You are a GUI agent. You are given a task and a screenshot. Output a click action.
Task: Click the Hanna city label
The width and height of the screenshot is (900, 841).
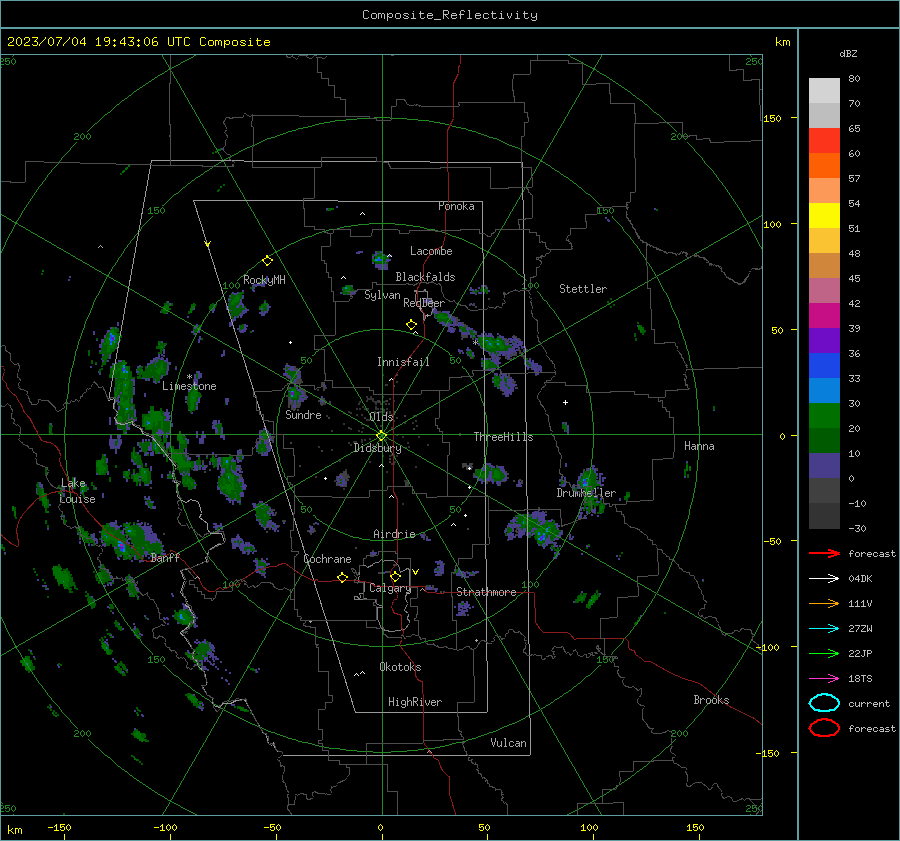(x=699, y=446)
